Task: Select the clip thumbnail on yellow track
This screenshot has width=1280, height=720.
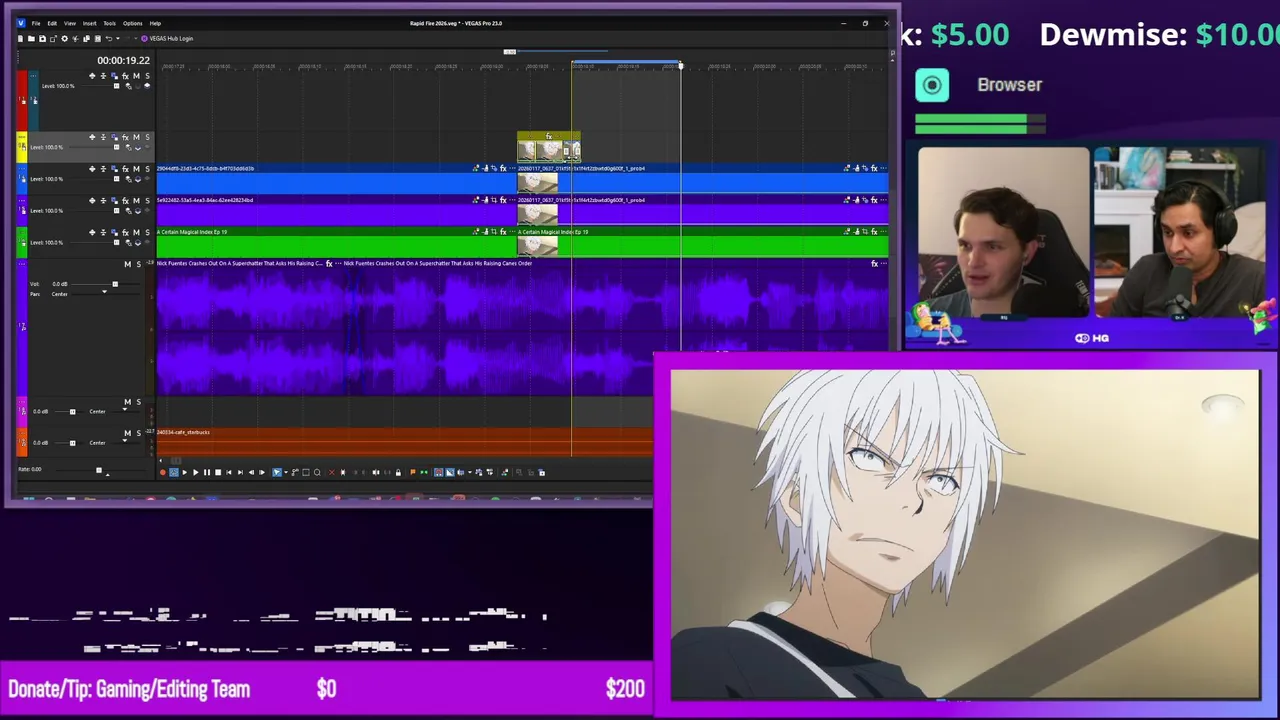Action: click(548, 150)
